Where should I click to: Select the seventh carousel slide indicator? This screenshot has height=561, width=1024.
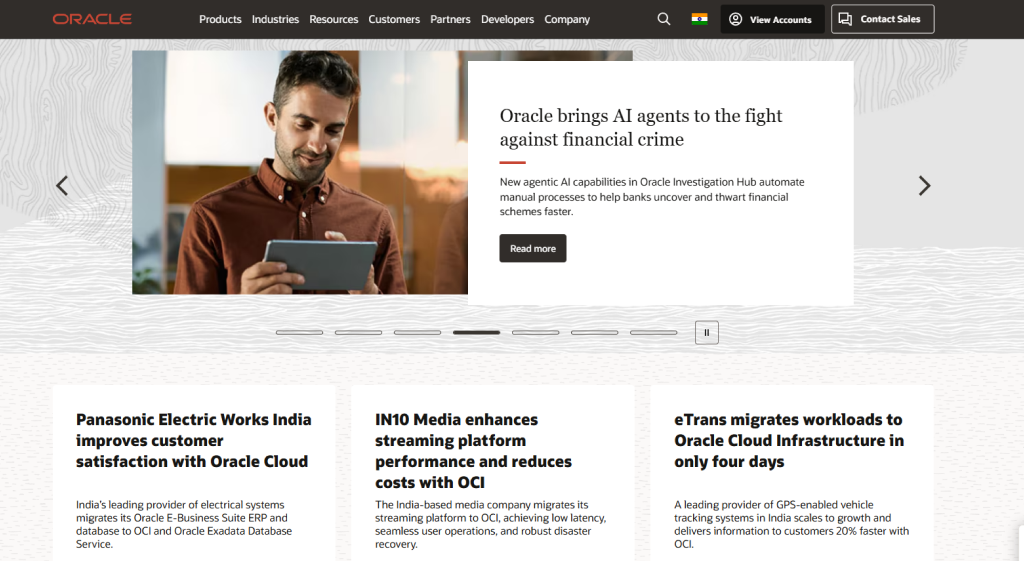pos(653,332)
